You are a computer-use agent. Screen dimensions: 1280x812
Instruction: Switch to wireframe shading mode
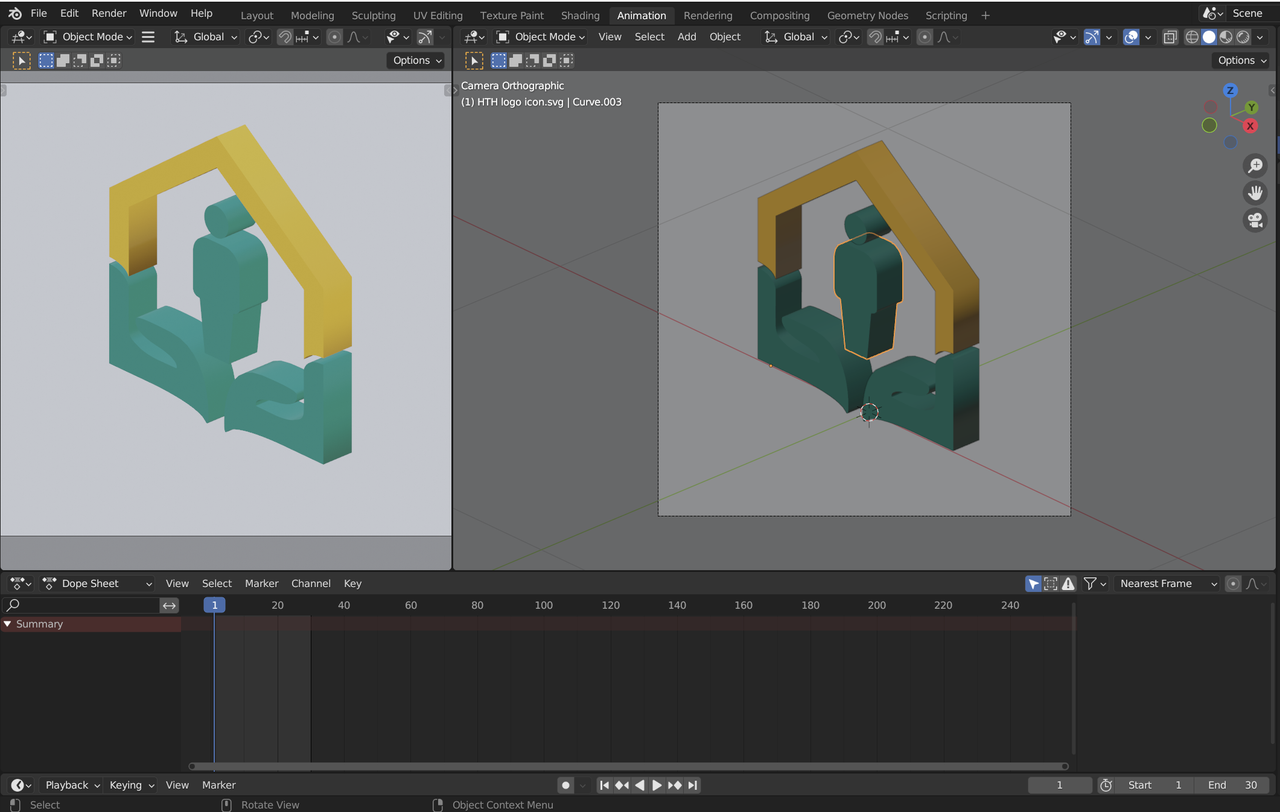pyautogui.click(x=1192, y=37)
